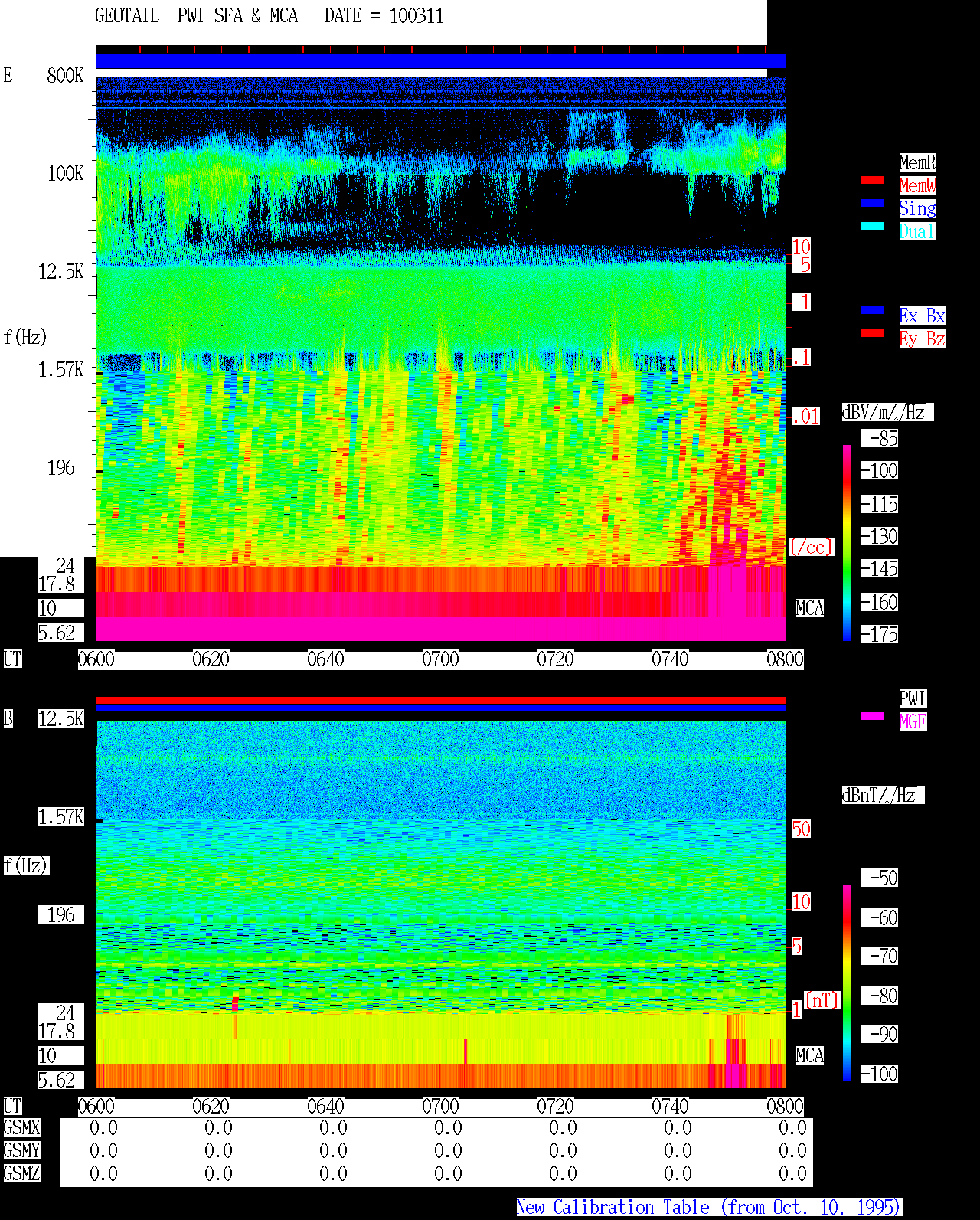Click the [/cc] density unit label
The width and height of the screenshot is (980, 1220).
point(811,547)
